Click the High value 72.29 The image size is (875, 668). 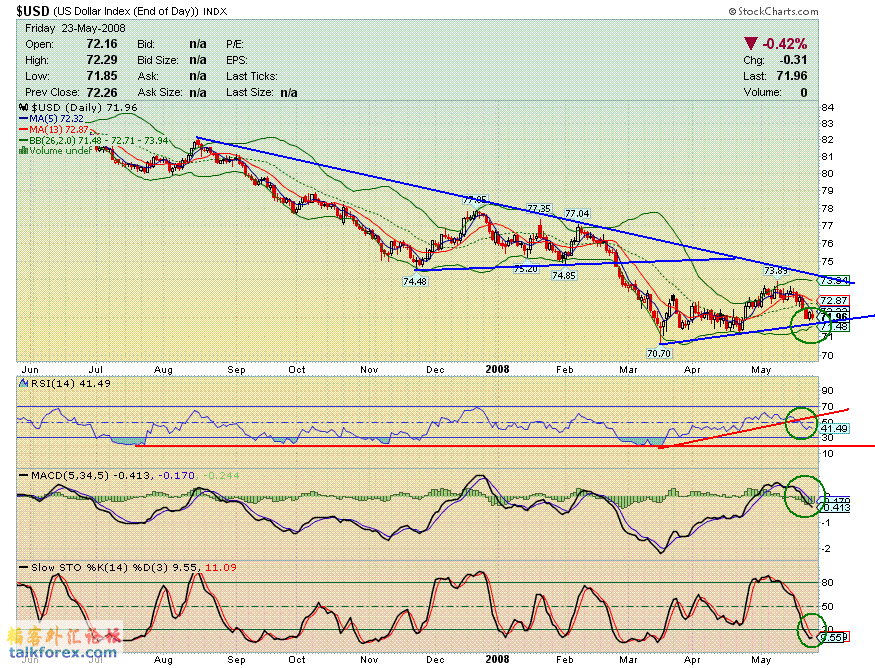pyautogui.click(x=102, y=60)
